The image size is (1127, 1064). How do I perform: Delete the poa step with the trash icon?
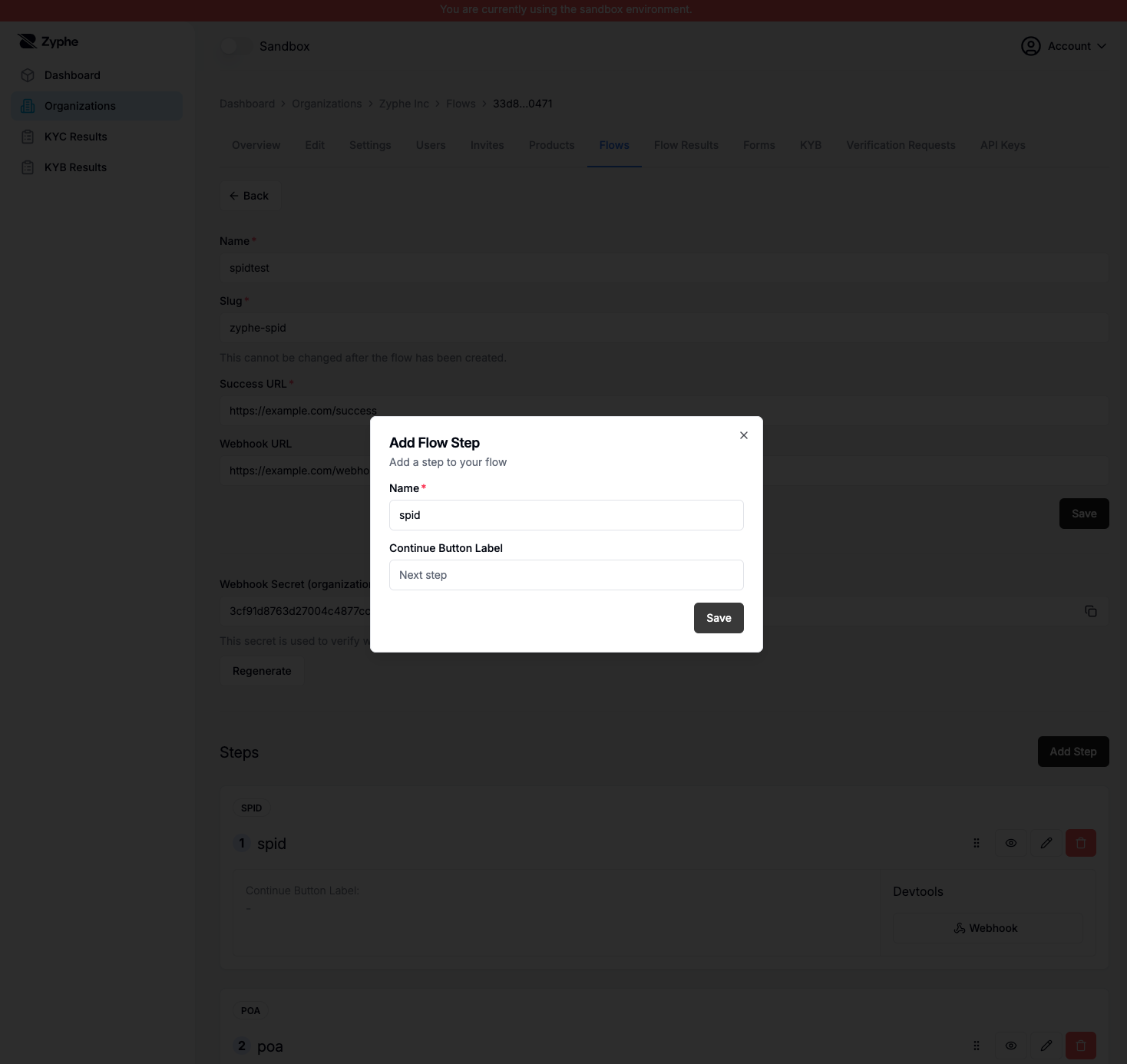coord(1080,1046)
